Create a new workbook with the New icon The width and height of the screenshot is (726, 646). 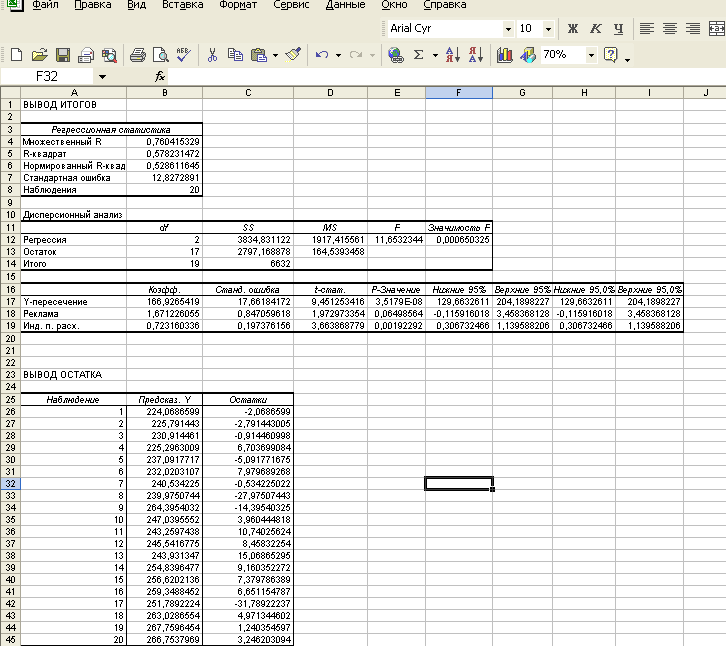(x=16, y=55)
